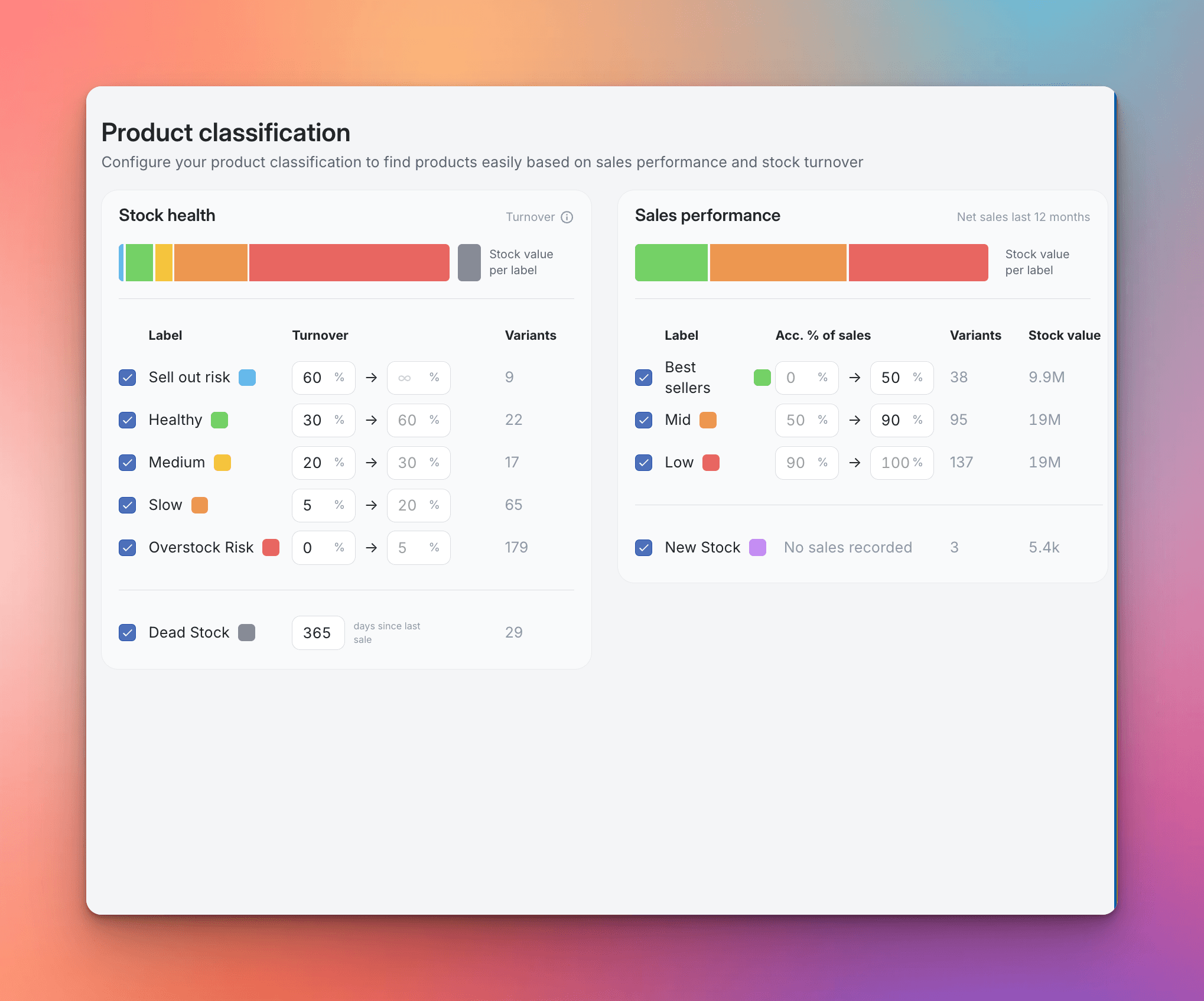Click the Sell out risk blue swatch
This screenshot has width=1204, height=1001.
pyautogui.click(x=247, y=378)
